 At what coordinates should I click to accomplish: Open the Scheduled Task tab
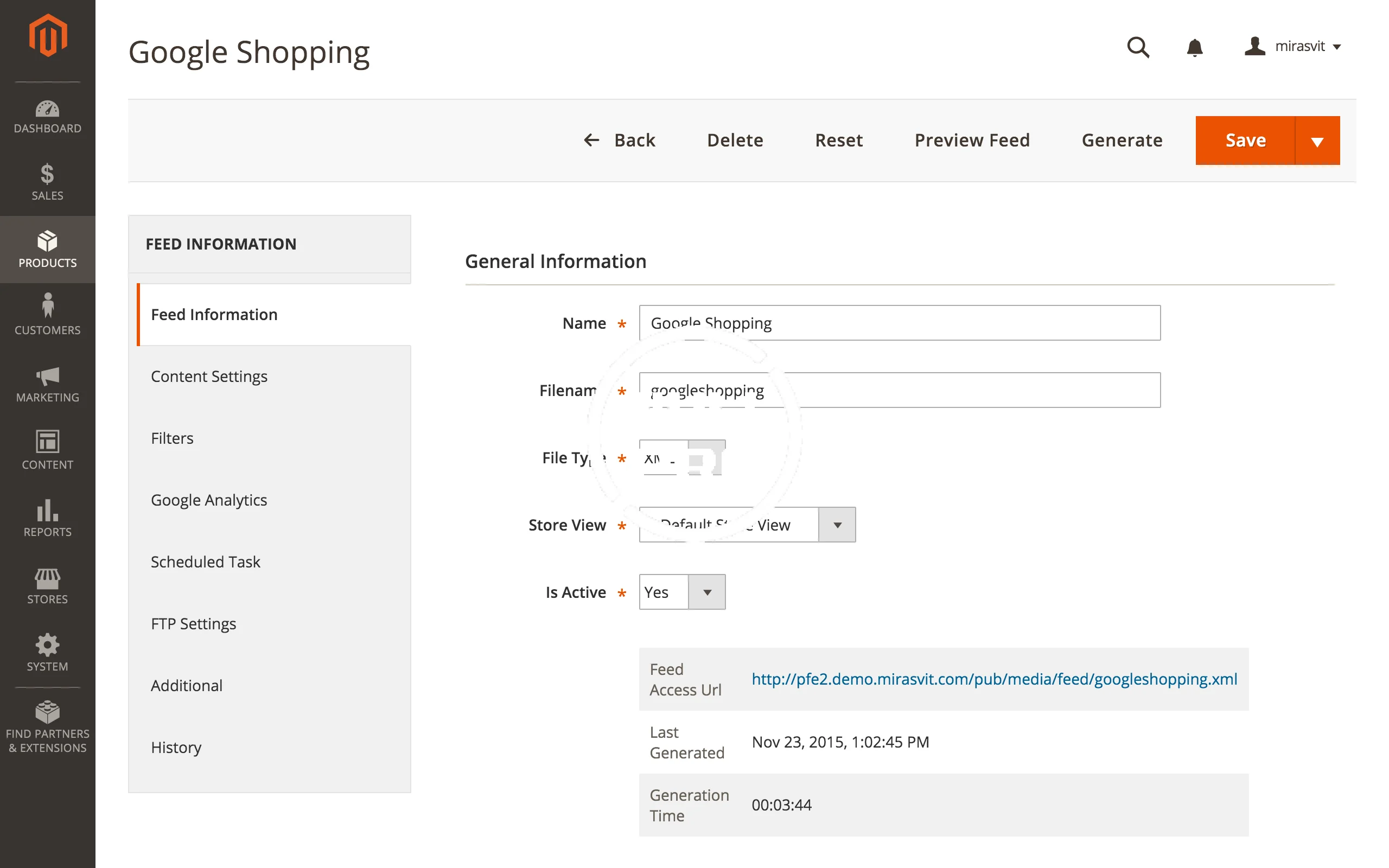pyautogui.click(x=205, y=562)
